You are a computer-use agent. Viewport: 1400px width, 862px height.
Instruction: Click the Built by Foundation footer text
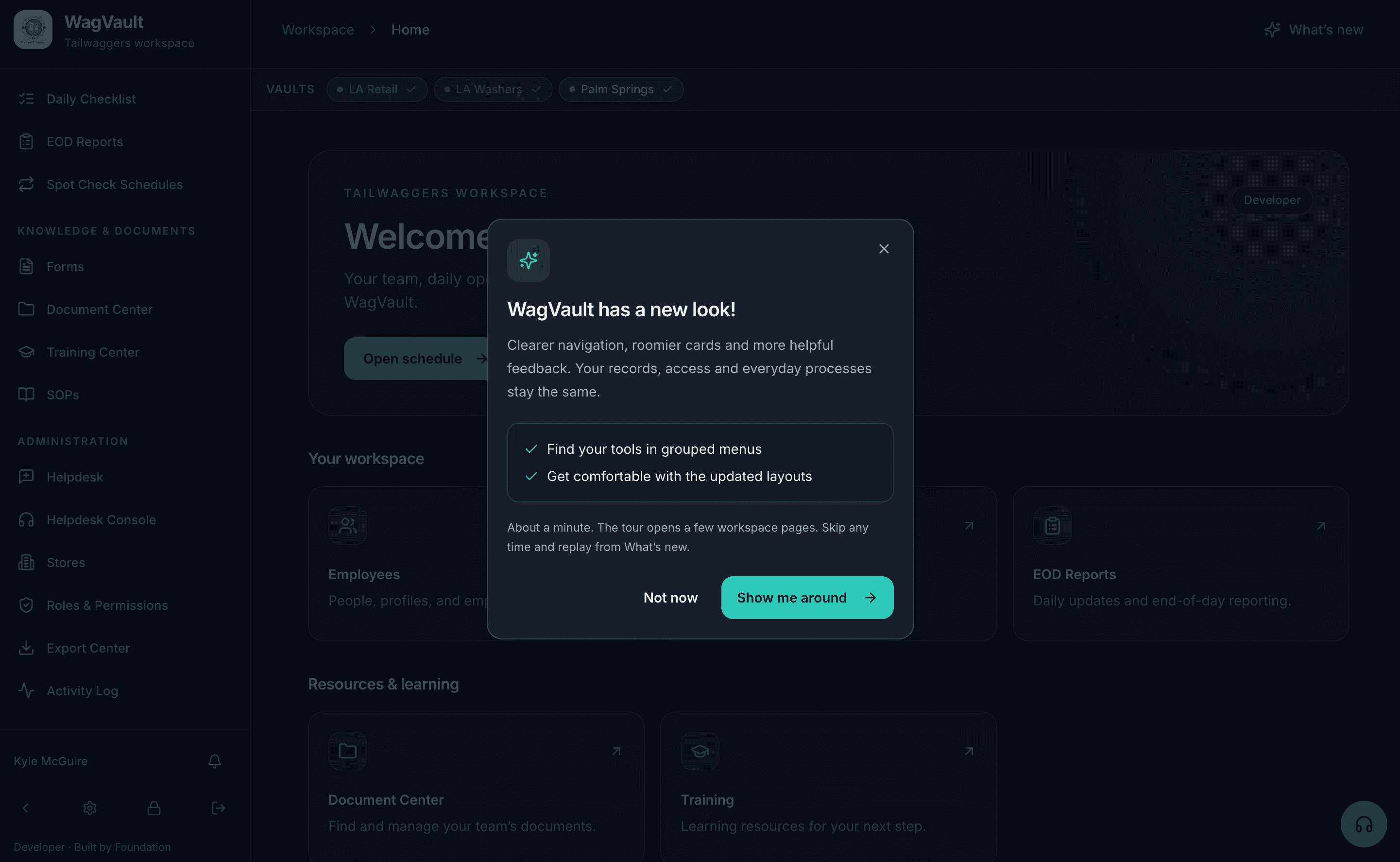(x=122, y=846)
